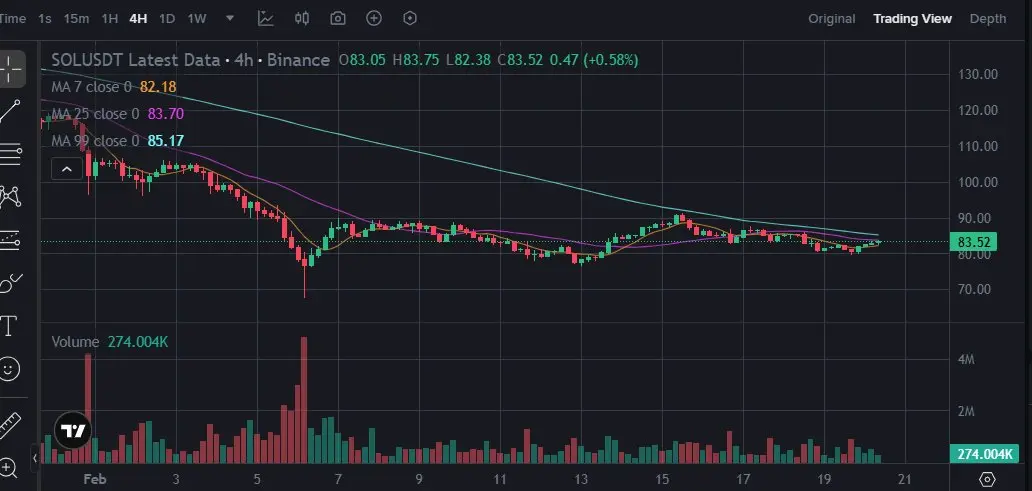Expand more time interval options dropdown
This screenshot has height=491, width=1032.
coord(230,18)
